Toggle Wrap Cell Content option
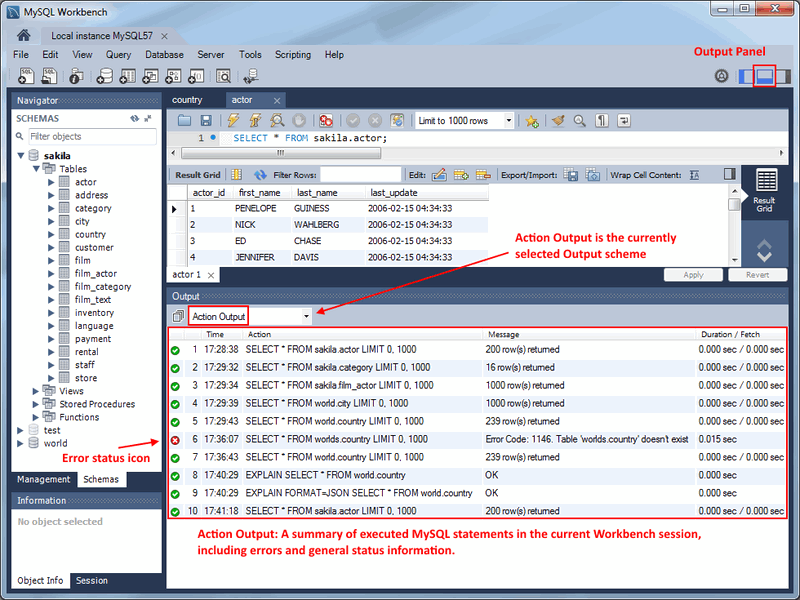Viewport: 800px width, 600px height. click(694, 175)
